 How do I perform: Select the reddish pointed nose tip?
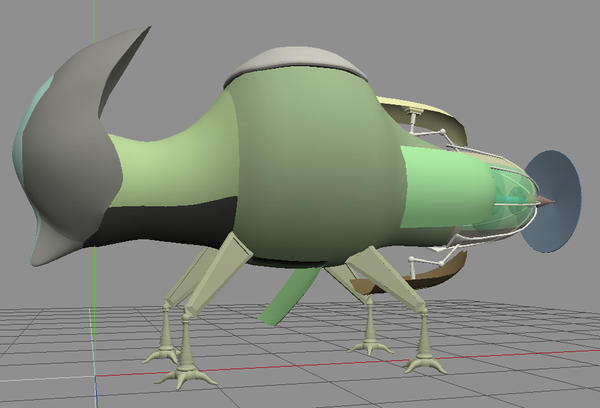(545, 202)
